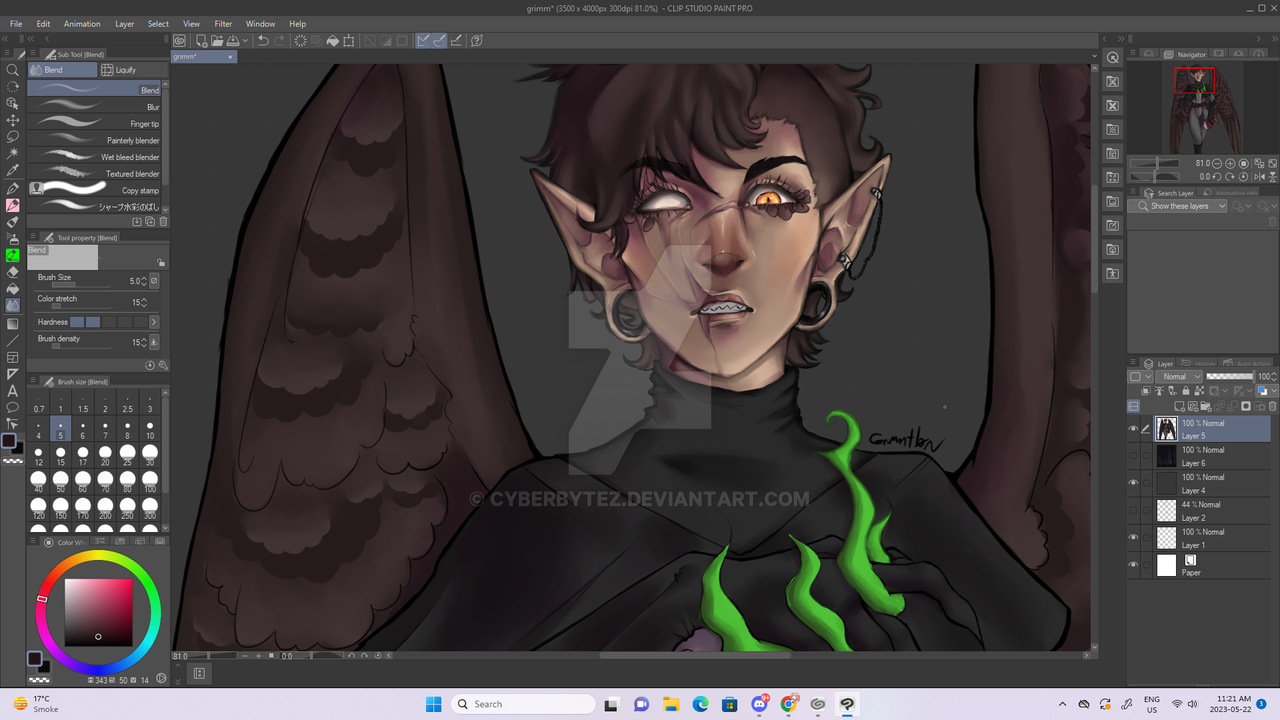The image size is (1280, 720).
Task: Select the Zoom magnifier tool
Action: coord(13,70)
